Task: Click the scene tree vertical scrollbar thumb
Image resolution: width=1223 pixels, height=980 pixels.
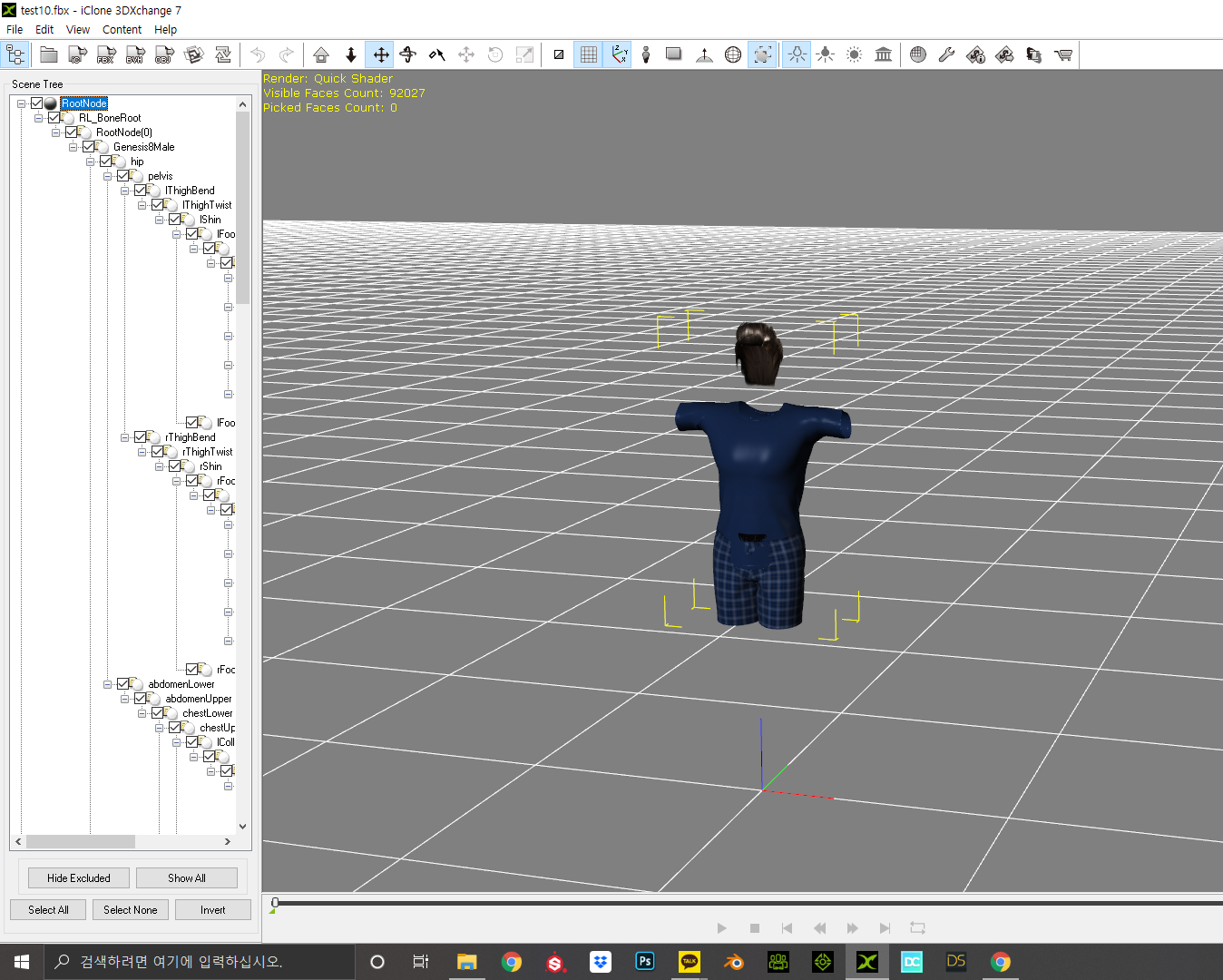Action: (242, 209)
